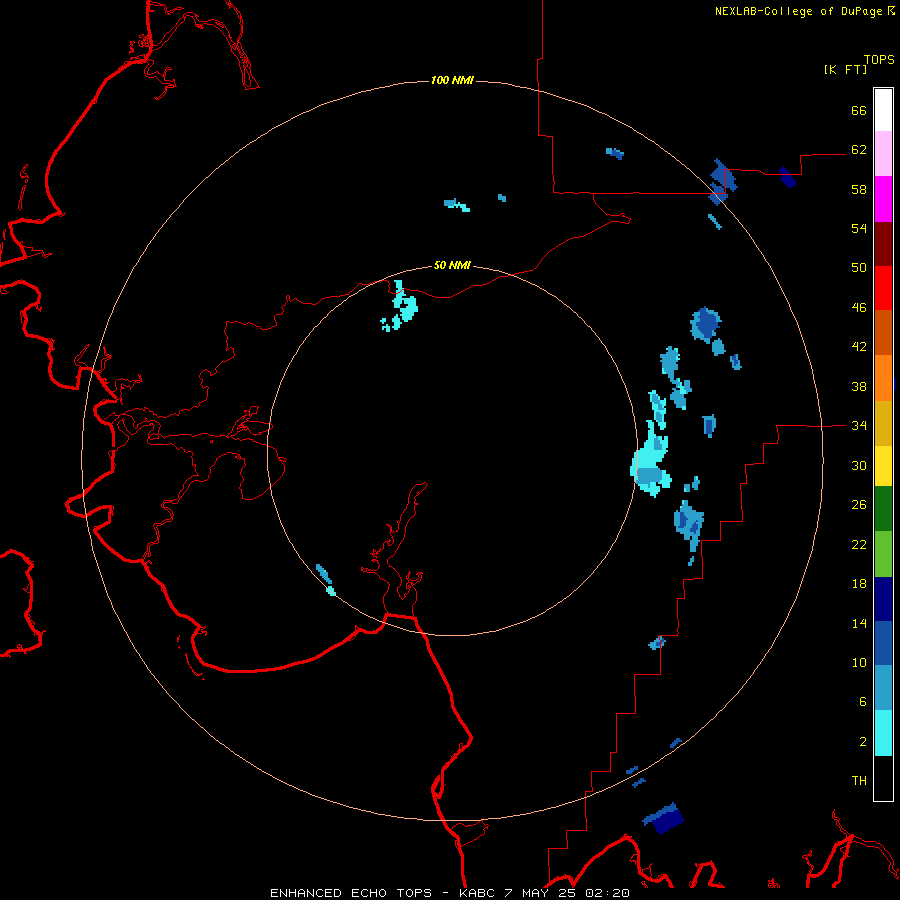Image resolution: width=900 pixels, height=900 pixels.
Task: Click legend value 30
Action: pos(859,465)
